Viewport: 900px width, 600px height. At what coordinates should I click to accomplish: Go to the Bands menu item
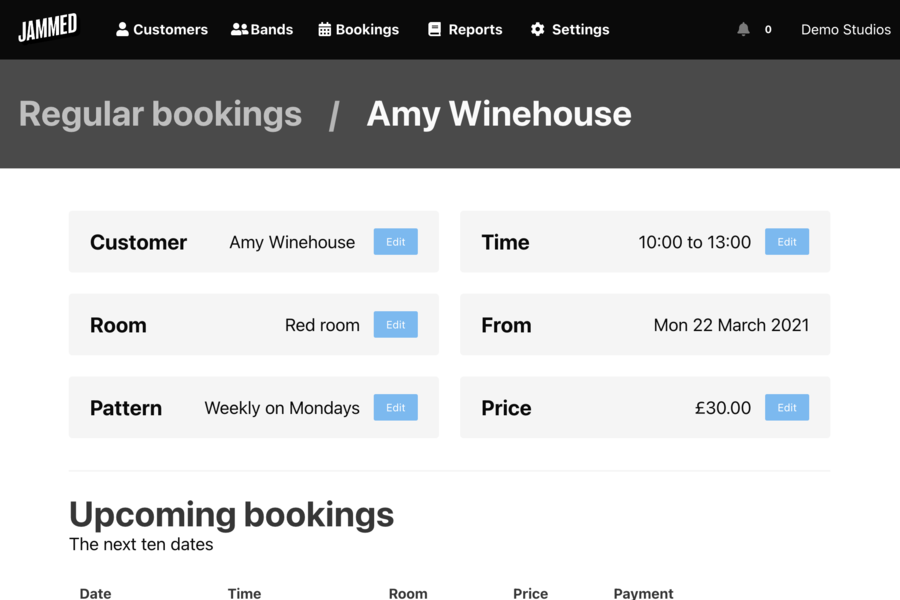click(x=272, y=30)
